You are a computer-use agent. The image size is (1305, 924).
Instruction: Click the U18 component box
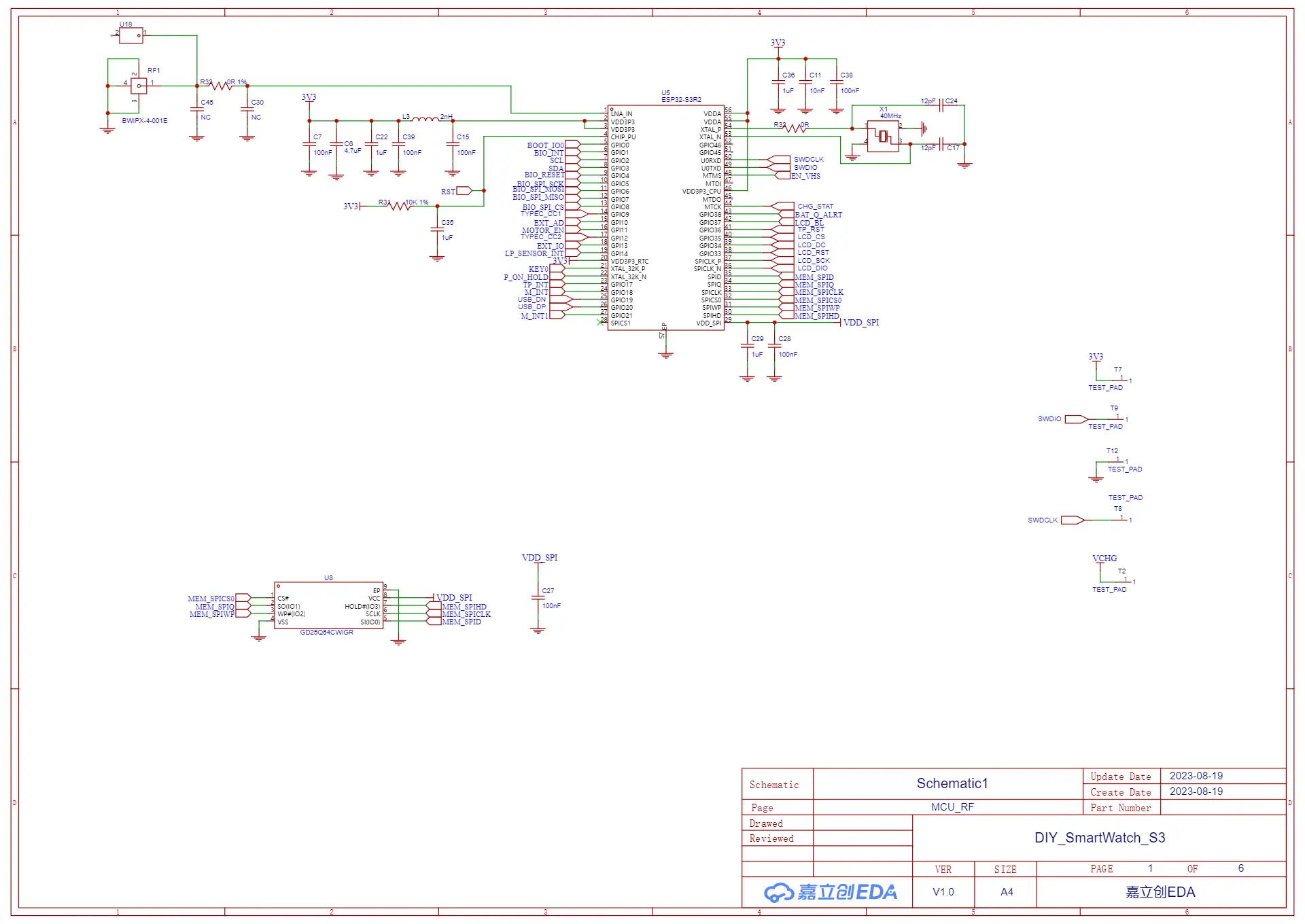[x=130, y=35]
